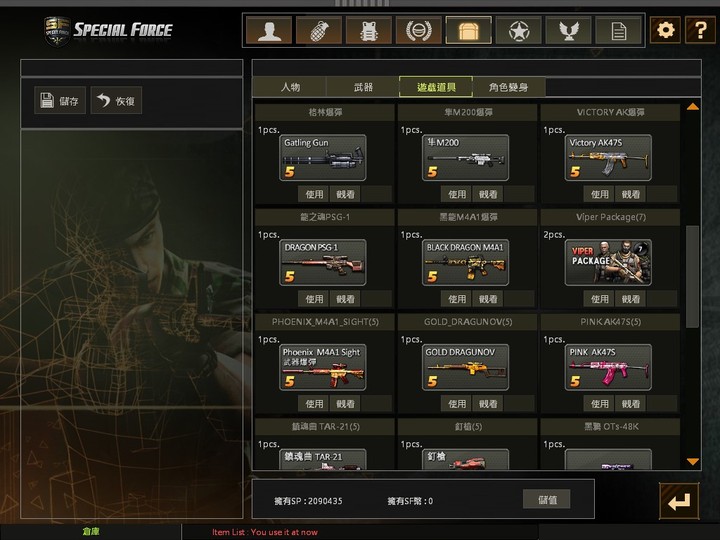720x540 pixels.
Task: Click the 儲存 save button
Action: tap(60, 100)
